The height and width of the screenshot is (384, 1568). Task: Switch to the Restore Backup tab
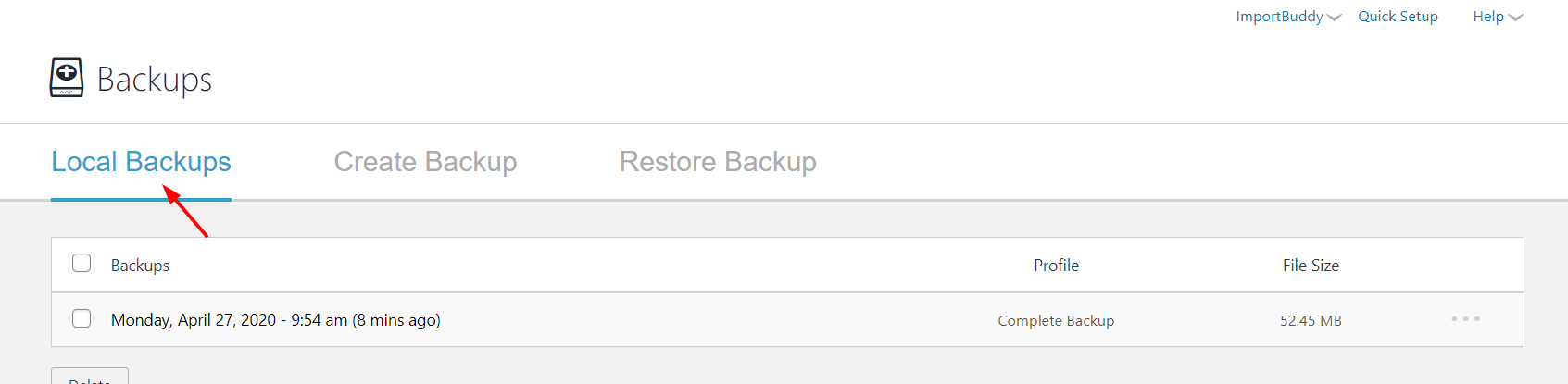click(718, 162)
